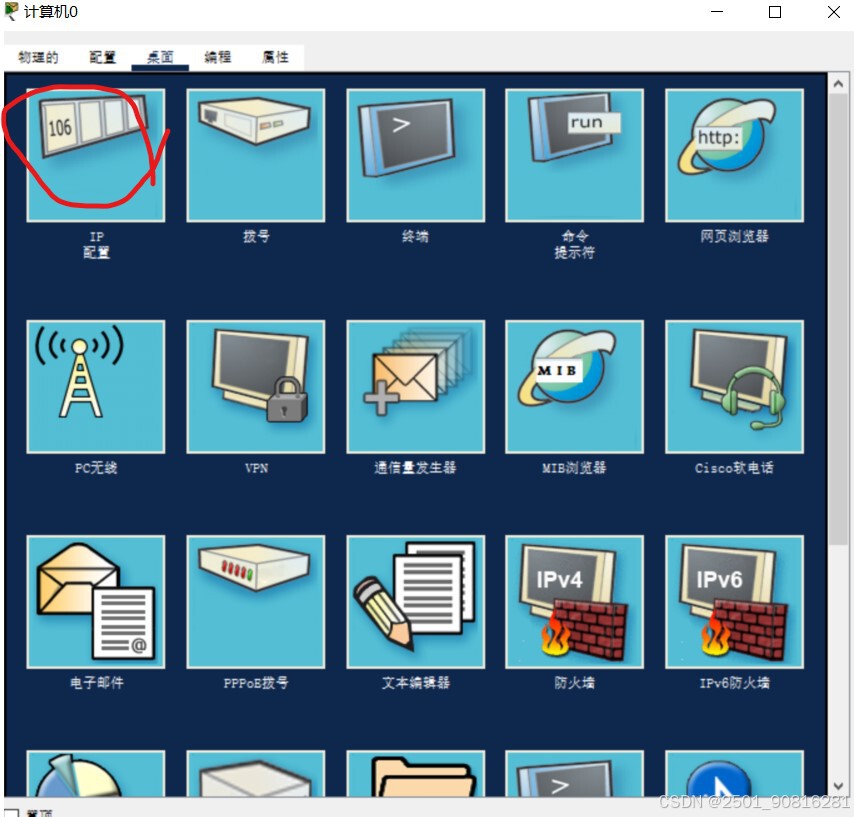Minimize the 计算机0 window
This screenshot has width=854, height=817.
(x=717, y=12)
